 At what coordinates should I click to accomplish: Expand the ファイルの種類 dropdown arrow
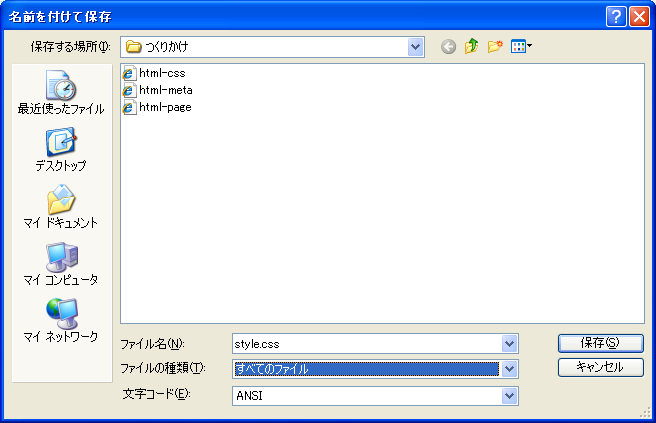[x=509, y=369]
